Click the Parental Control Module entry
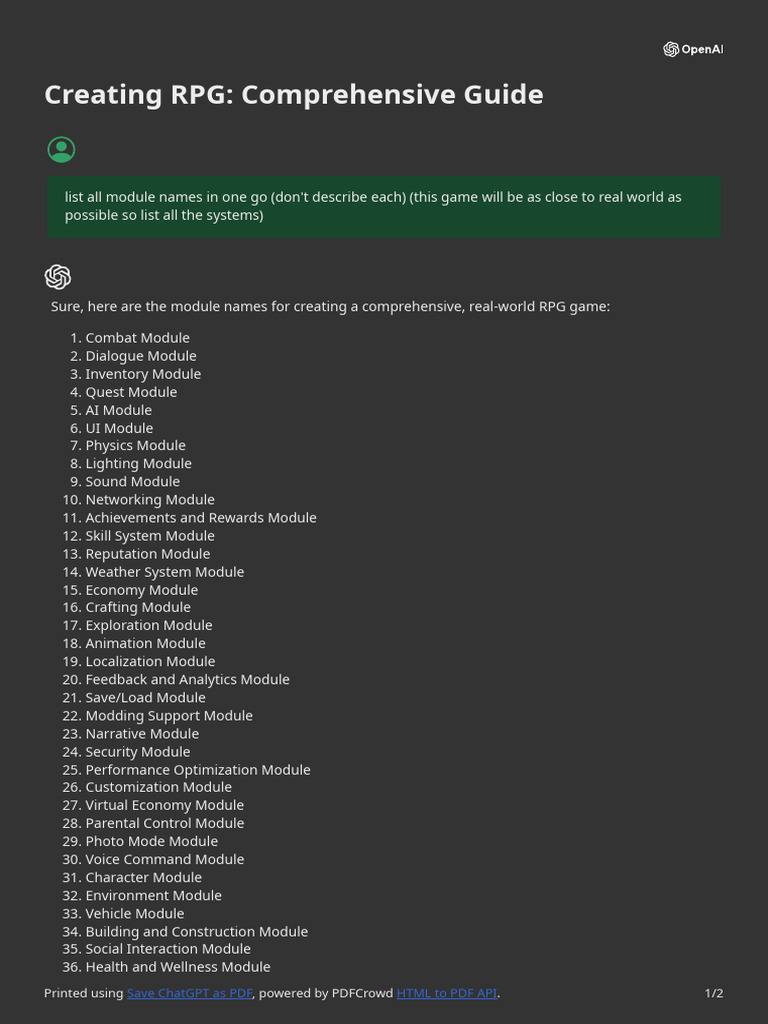The height and width of the screenshot is (1024, 768). pos(165,824)
